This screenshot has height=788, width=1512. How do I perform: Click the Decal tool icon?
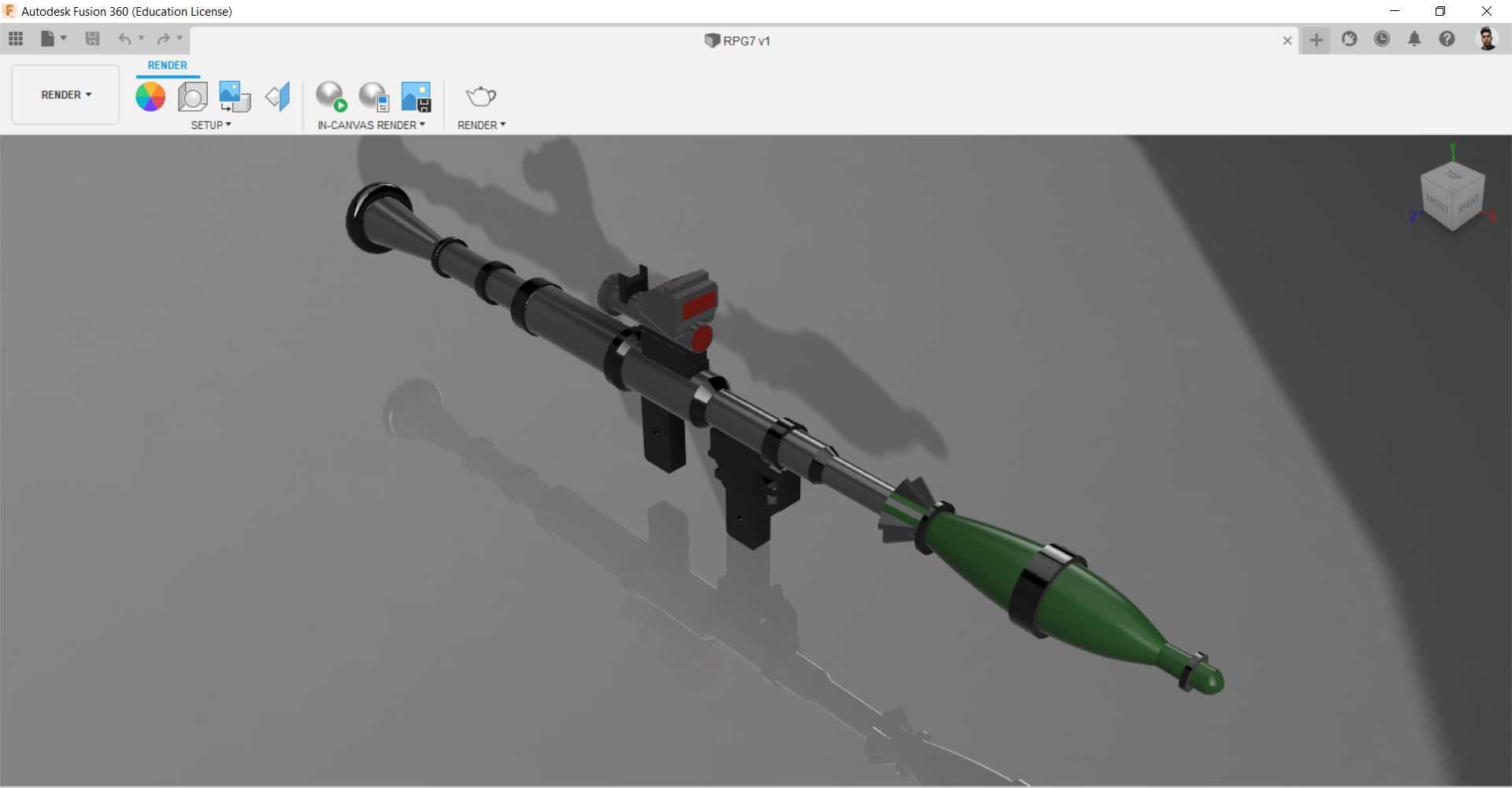[235, 97]
